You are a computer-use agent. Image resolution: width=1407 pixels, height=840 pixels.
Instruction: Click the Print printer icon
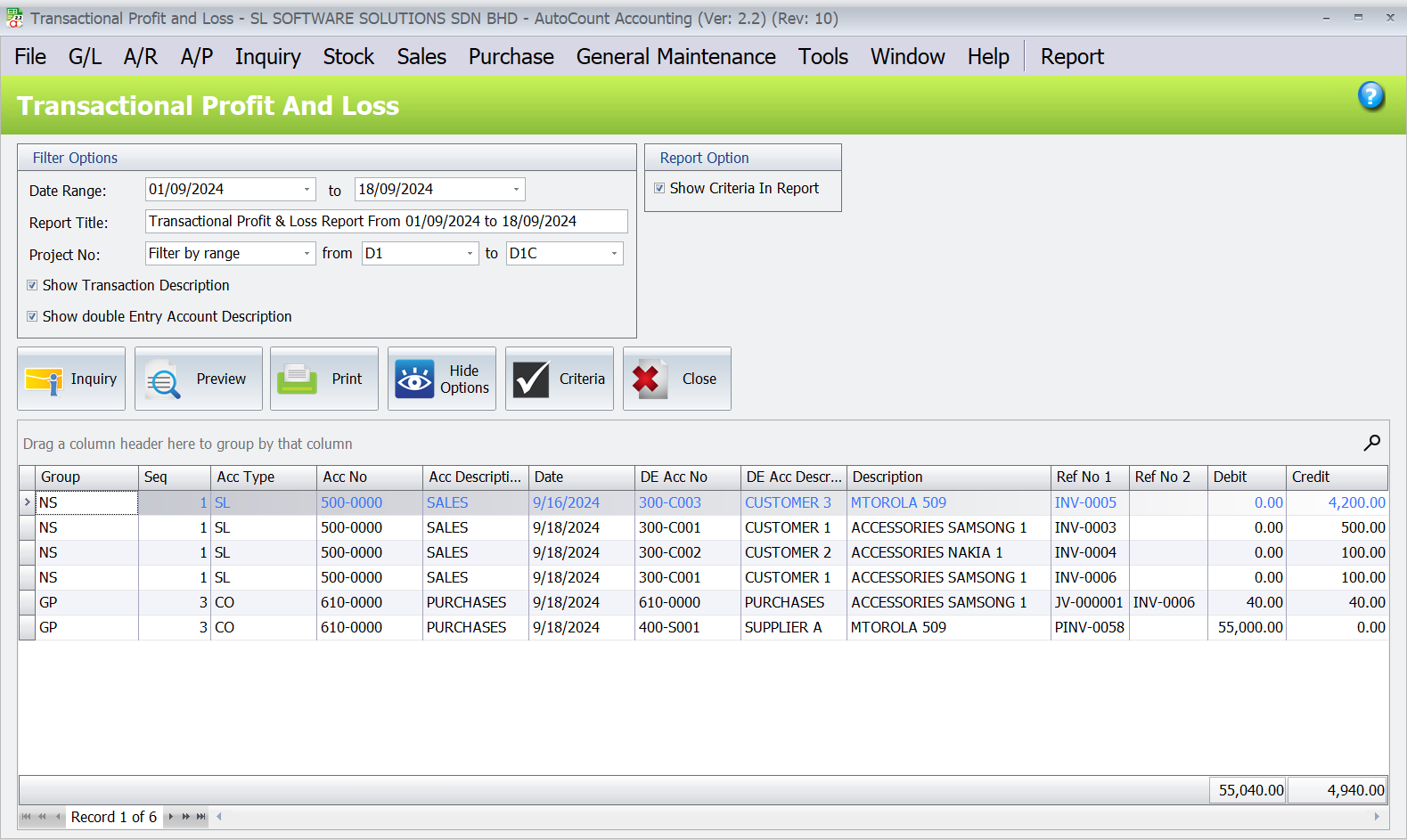pyautogui.click(x=298, y=380)
